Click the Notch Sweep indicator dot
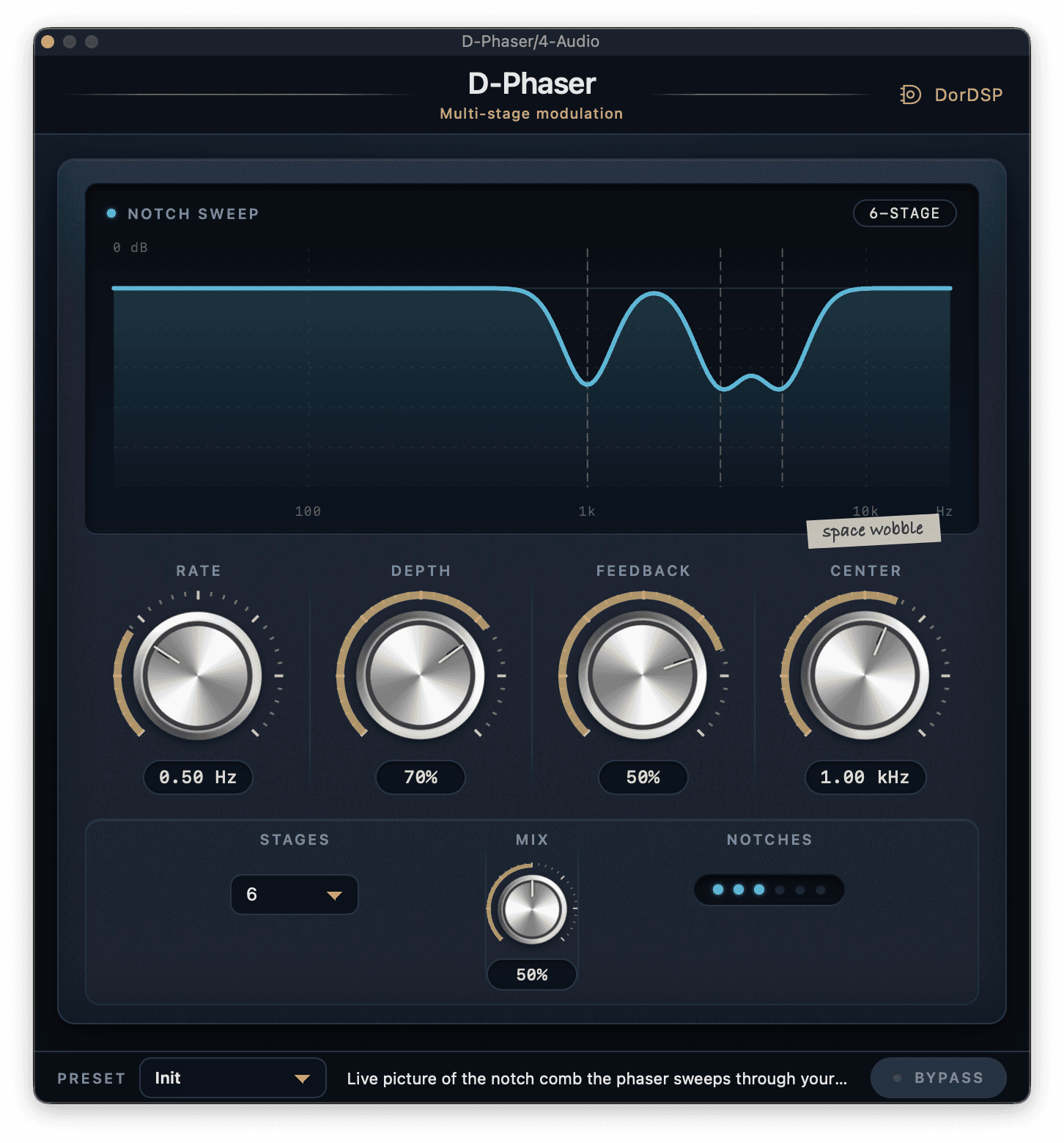The image size is (1064, 1143). [x=111, y=213]
